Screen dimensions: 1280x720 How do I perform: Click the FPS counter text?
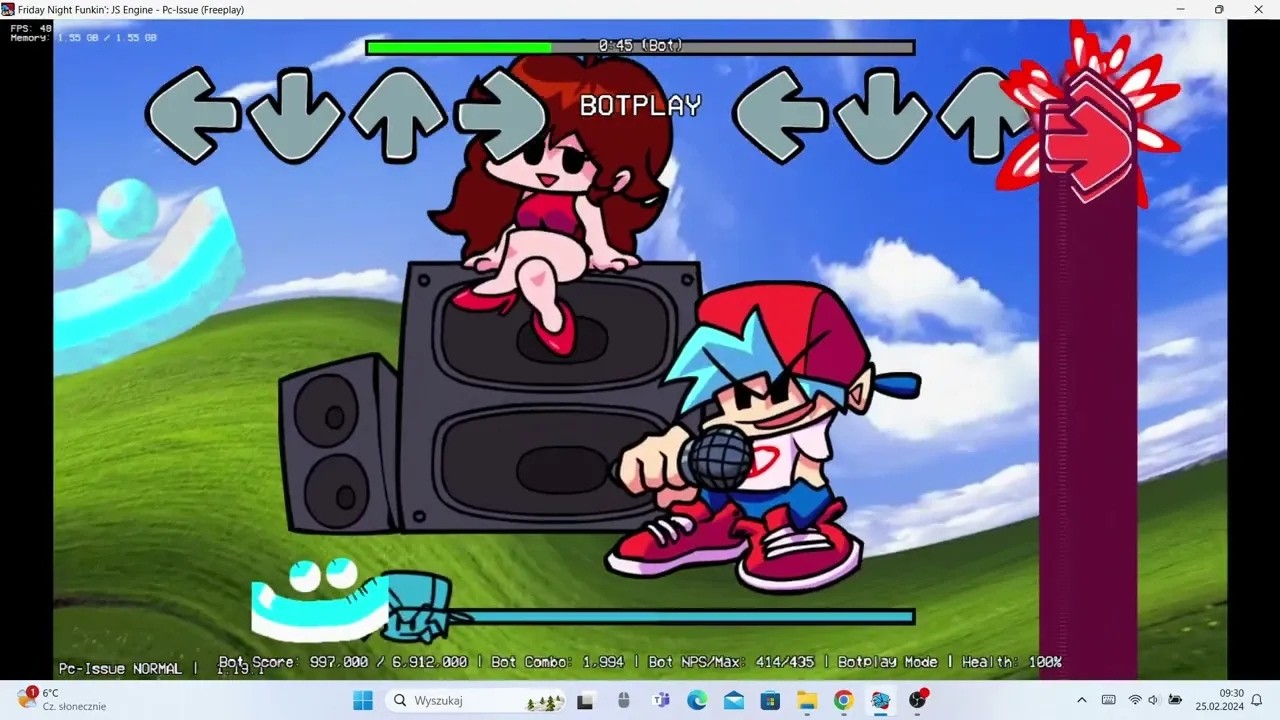31,28
